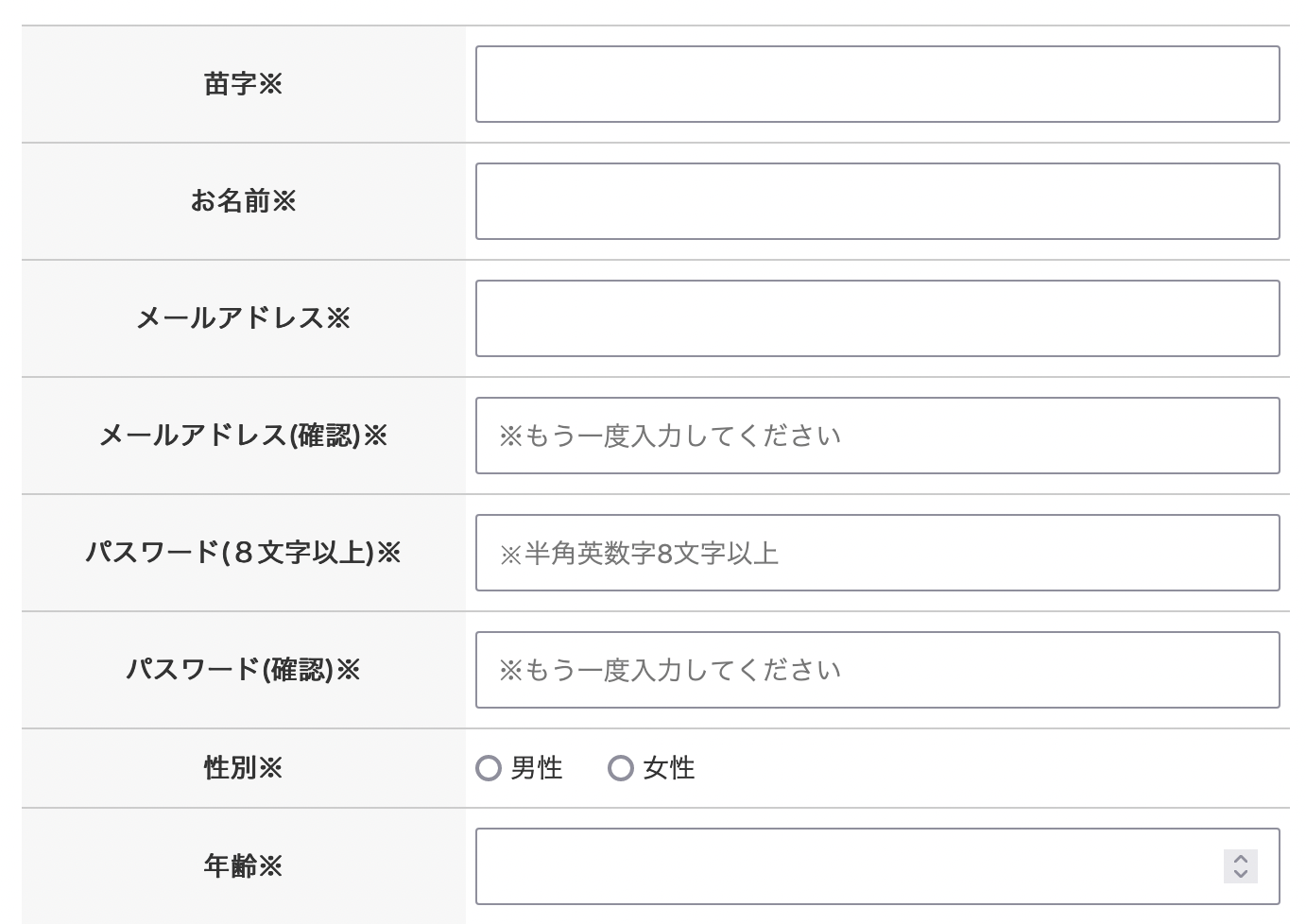1306x924 pixels.
Task: Click the 苗字 input field
Action: coord(877,84)
